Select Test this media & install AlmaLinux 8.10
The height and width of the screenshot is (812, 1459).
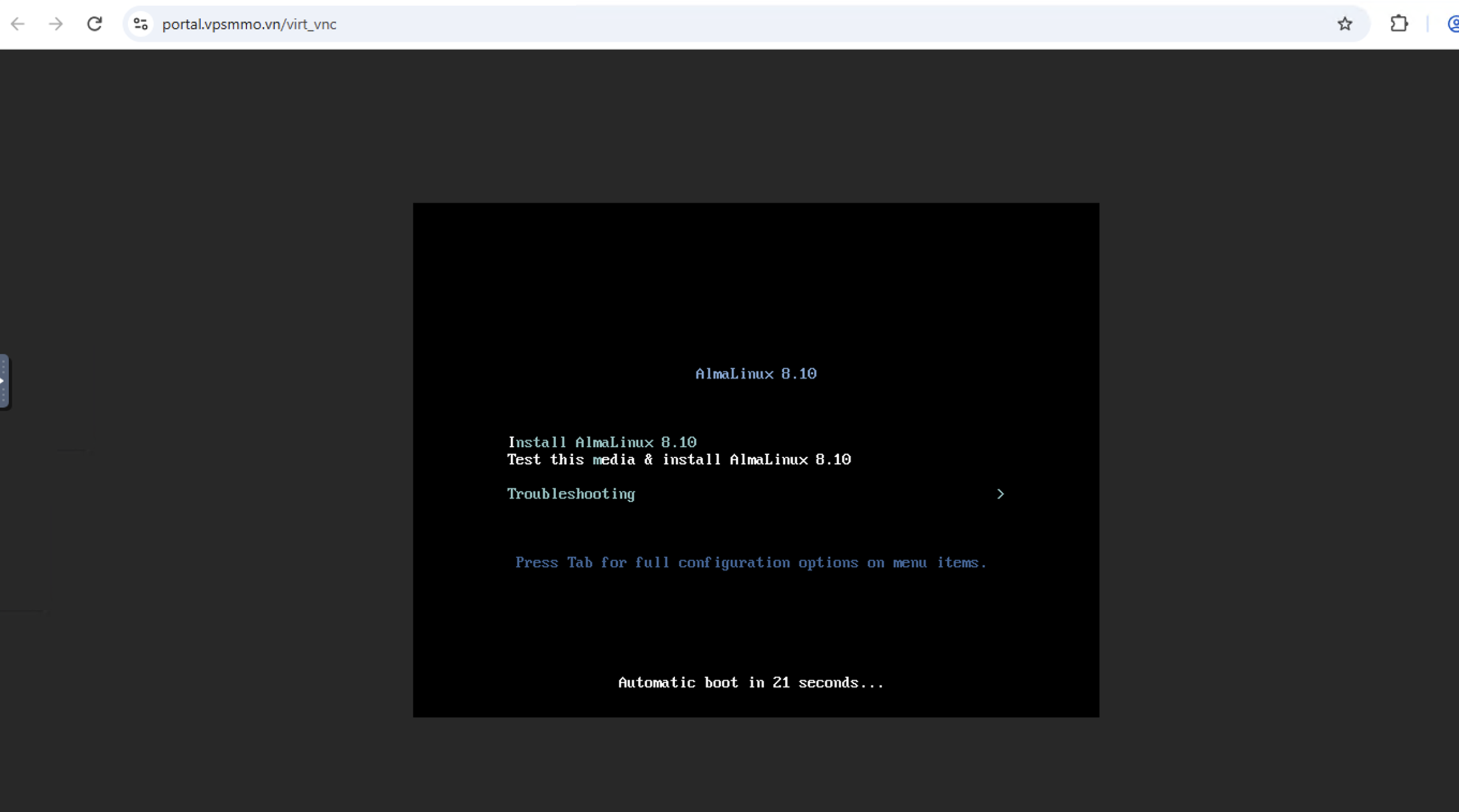click(x=679, y=460)
